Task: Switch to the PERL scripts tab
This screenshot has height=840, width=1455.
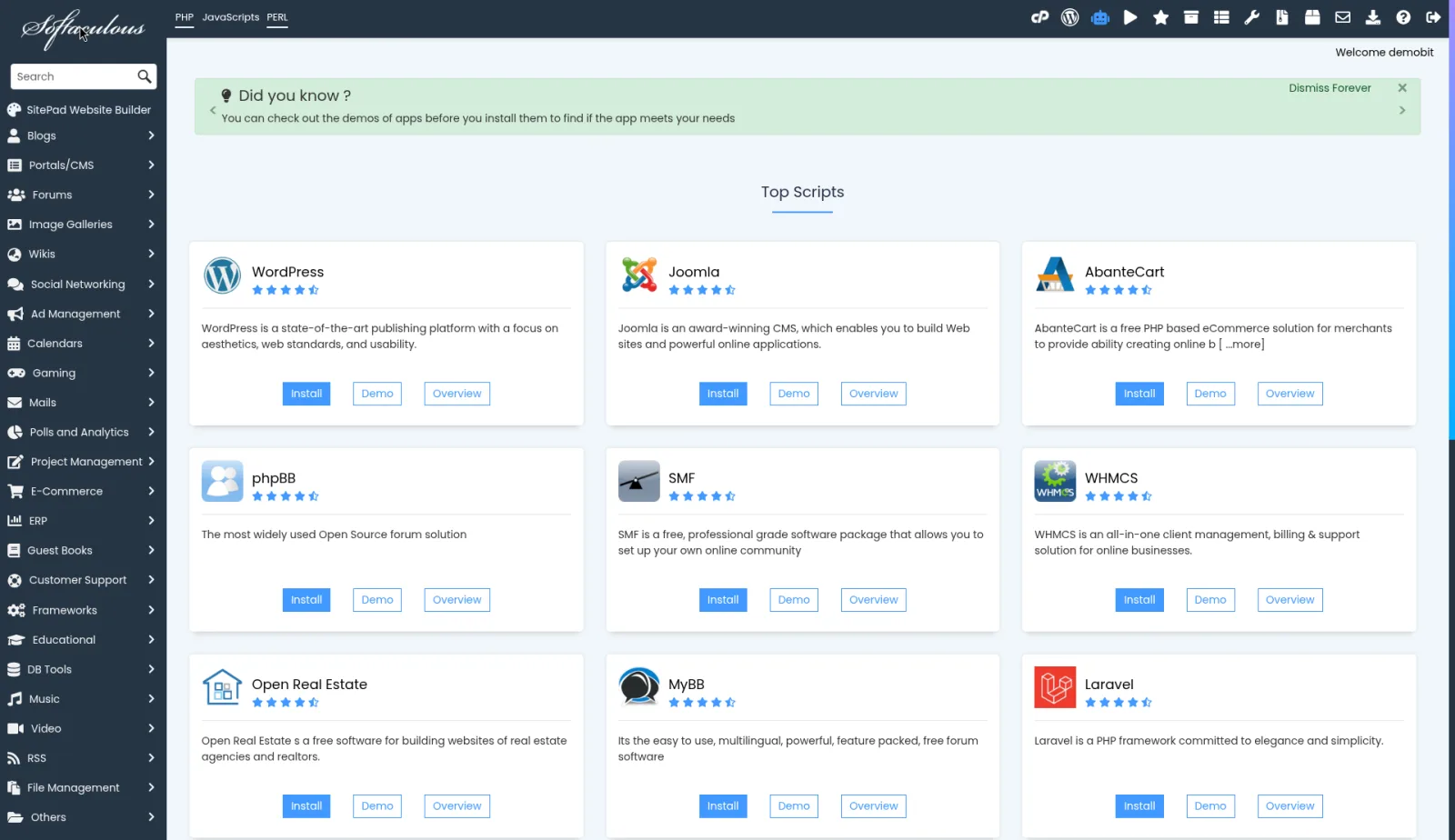Action: click(x=277, y=17)
